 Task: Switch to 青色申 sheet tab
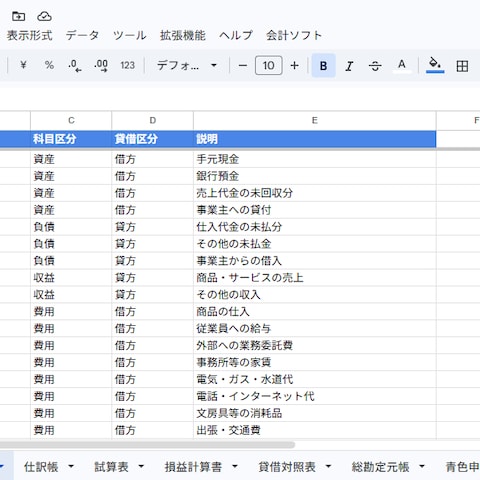point(462,467)
